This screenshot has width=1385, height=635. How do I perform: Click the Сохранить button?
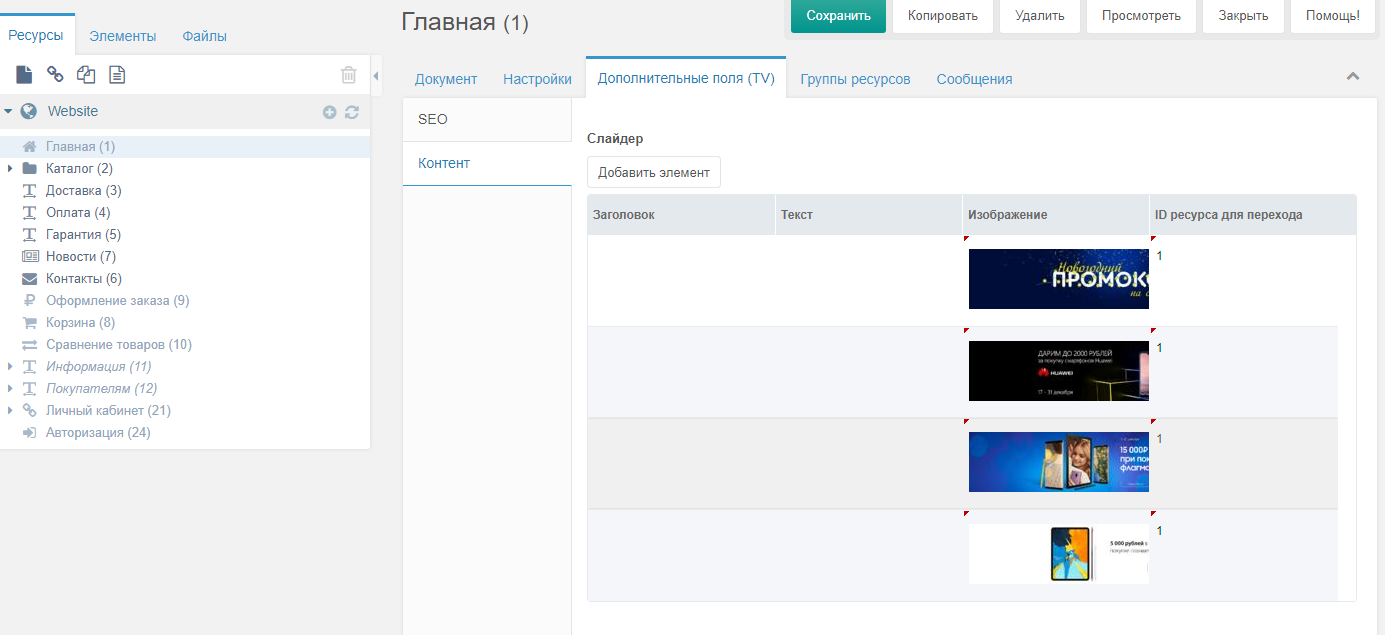[838, 16]
